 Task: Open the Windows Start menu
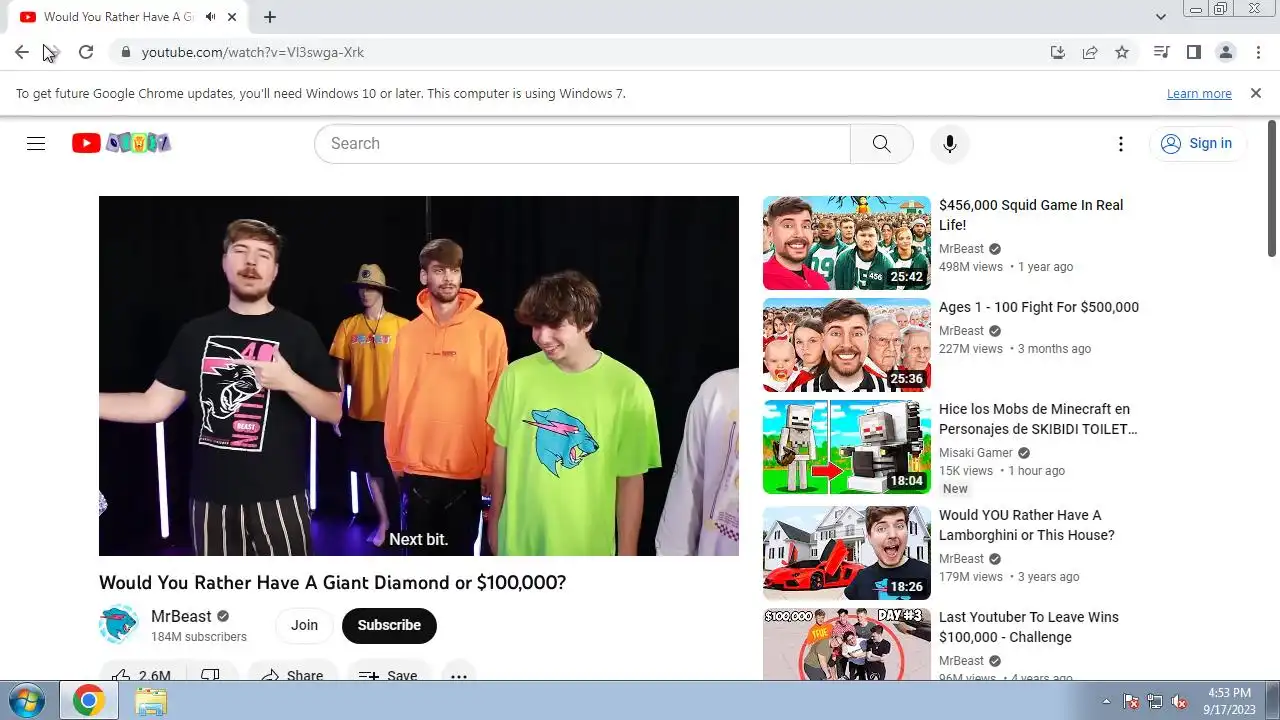[26, 701]
